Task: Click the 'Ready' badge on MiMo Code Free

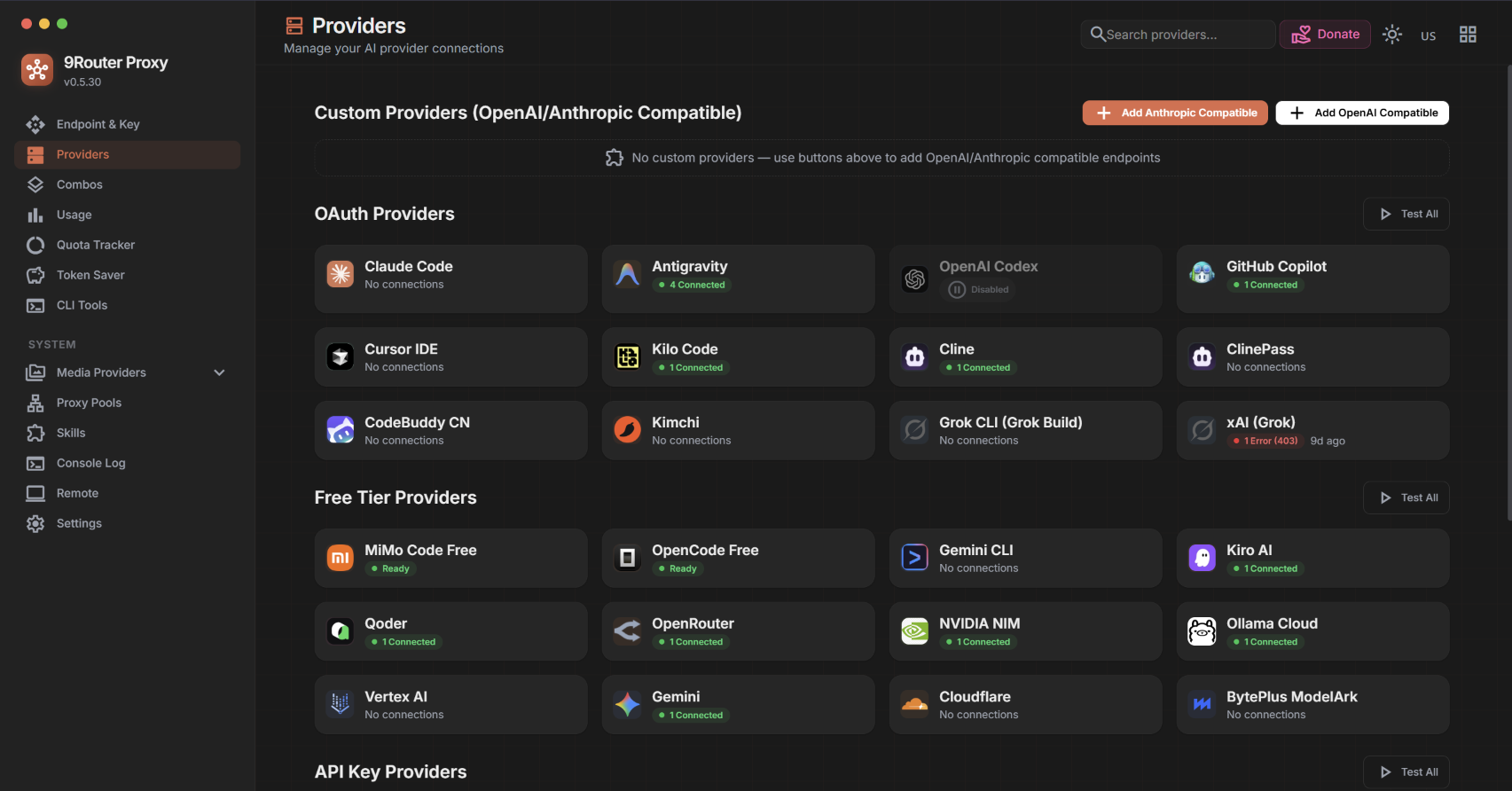Action: coord(391,568)
